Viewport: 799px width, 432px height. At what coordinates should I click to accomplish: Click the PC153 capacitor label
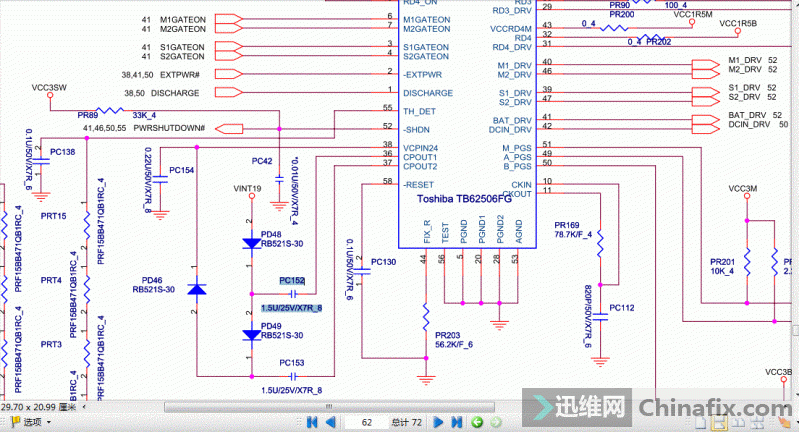point(291,363)
